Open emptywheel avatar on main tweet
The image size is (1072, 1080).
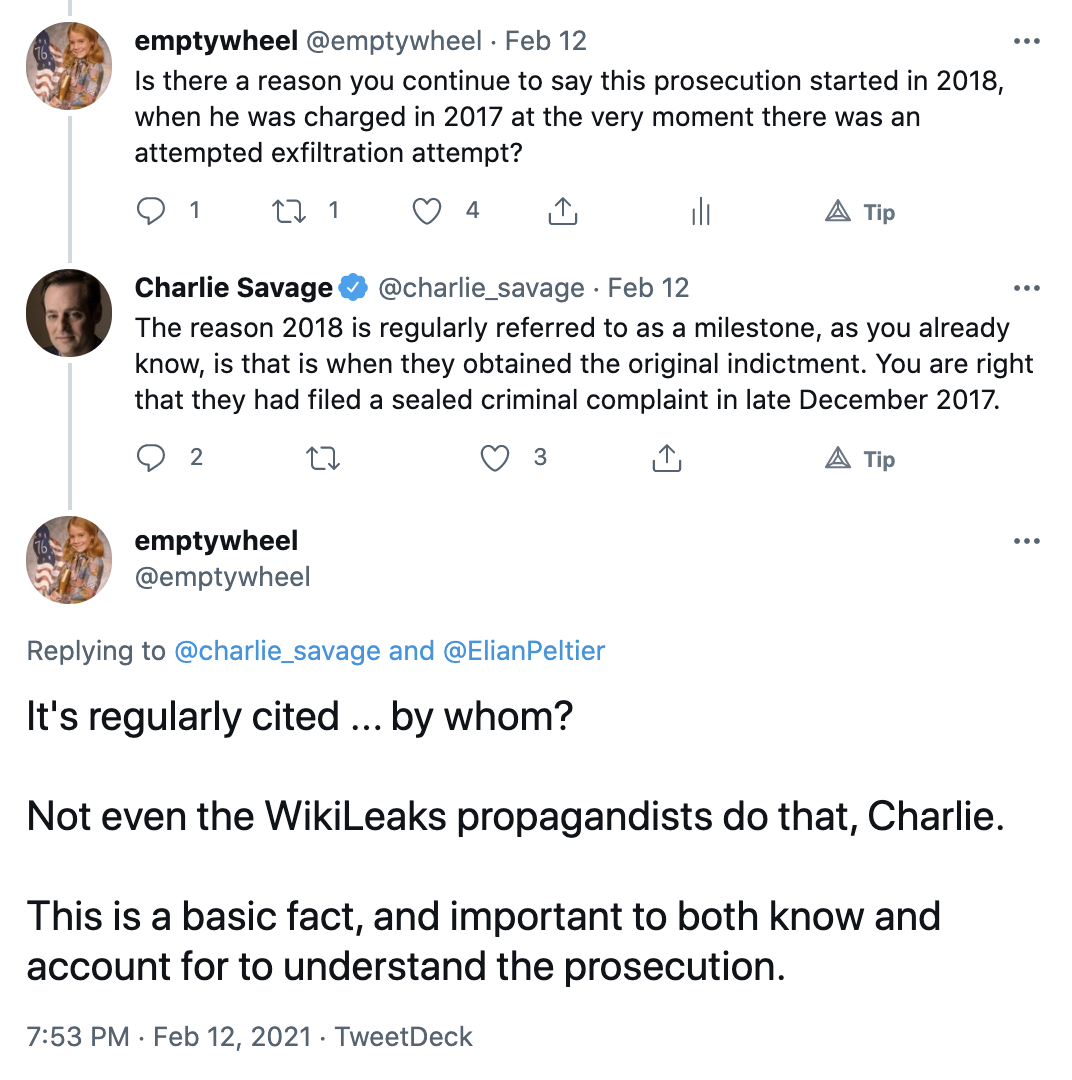(69, 560)
